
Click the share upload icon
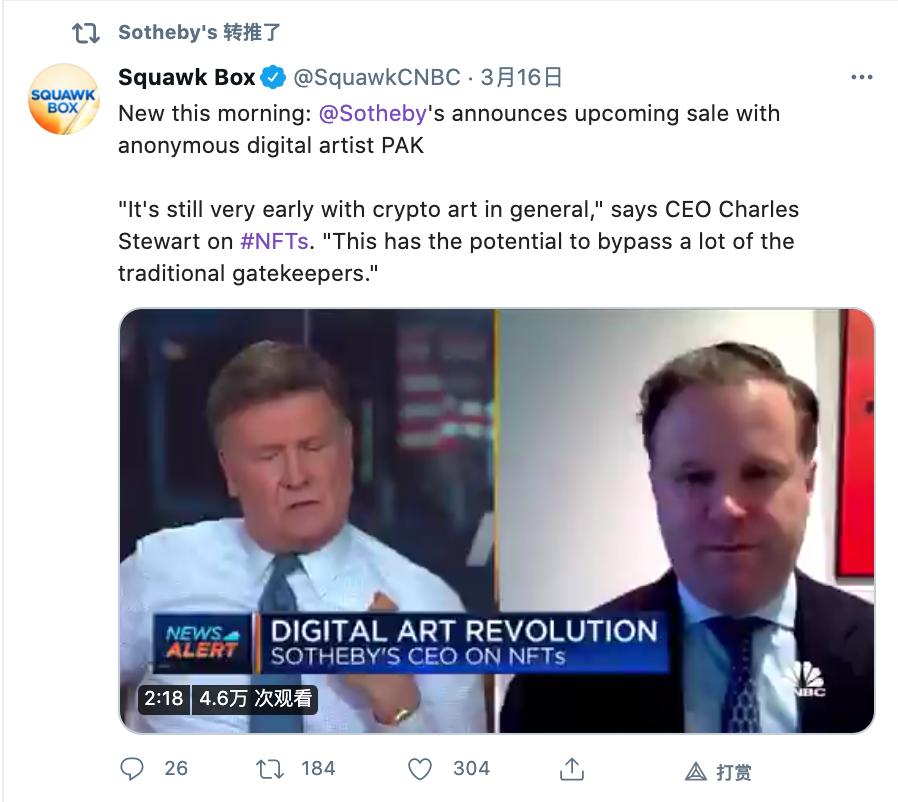(571, 768)
